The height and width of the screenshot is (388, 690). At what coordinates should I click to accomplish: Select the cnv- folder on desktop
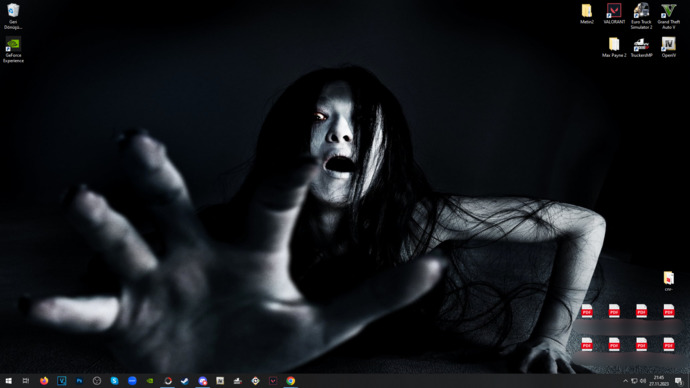pyautogui.click(x=668, y=281)
